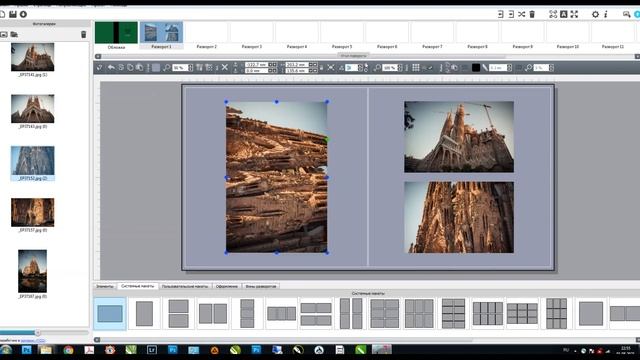Click the magnifier icon beside the 100% field
Screen dimensions: 640x360
pos(378,67)
